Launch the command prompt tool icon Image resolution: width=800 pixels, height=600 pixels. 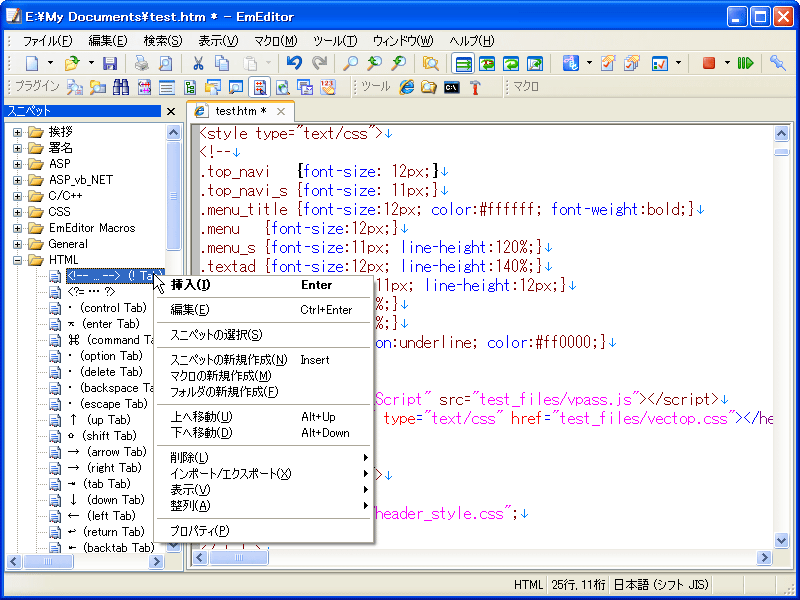(x=452, y=88)
